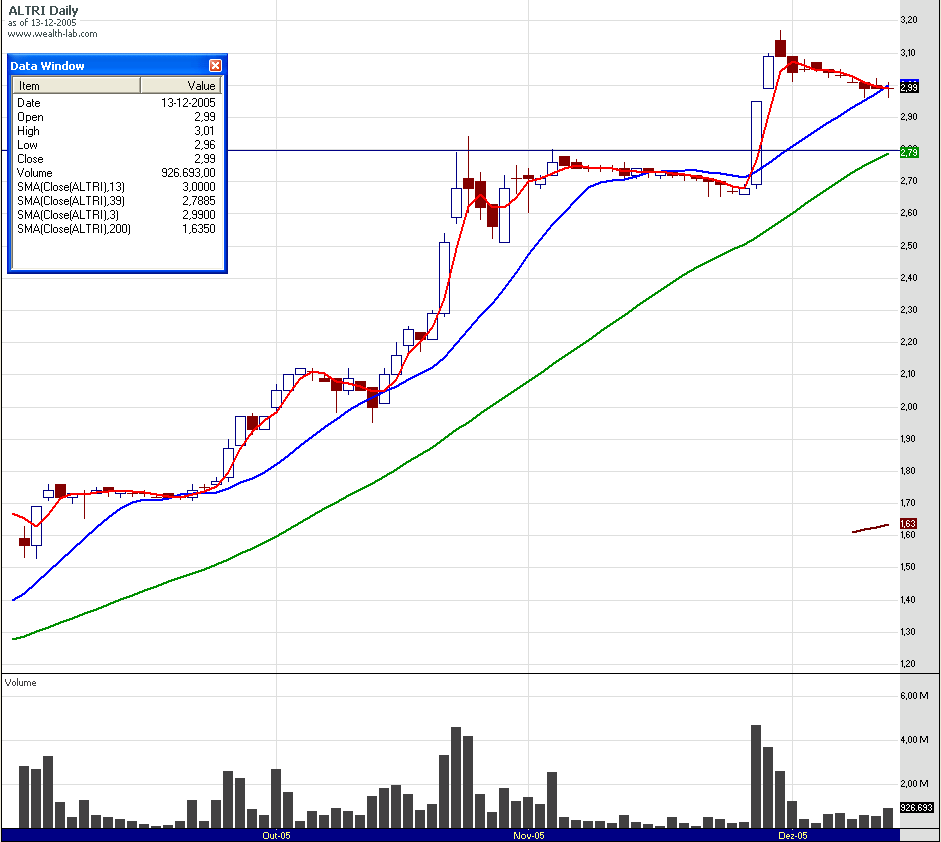Click the 926.693 volume marker
The height and width of the screenshot is (842, 941).
[x=916, y=807]
